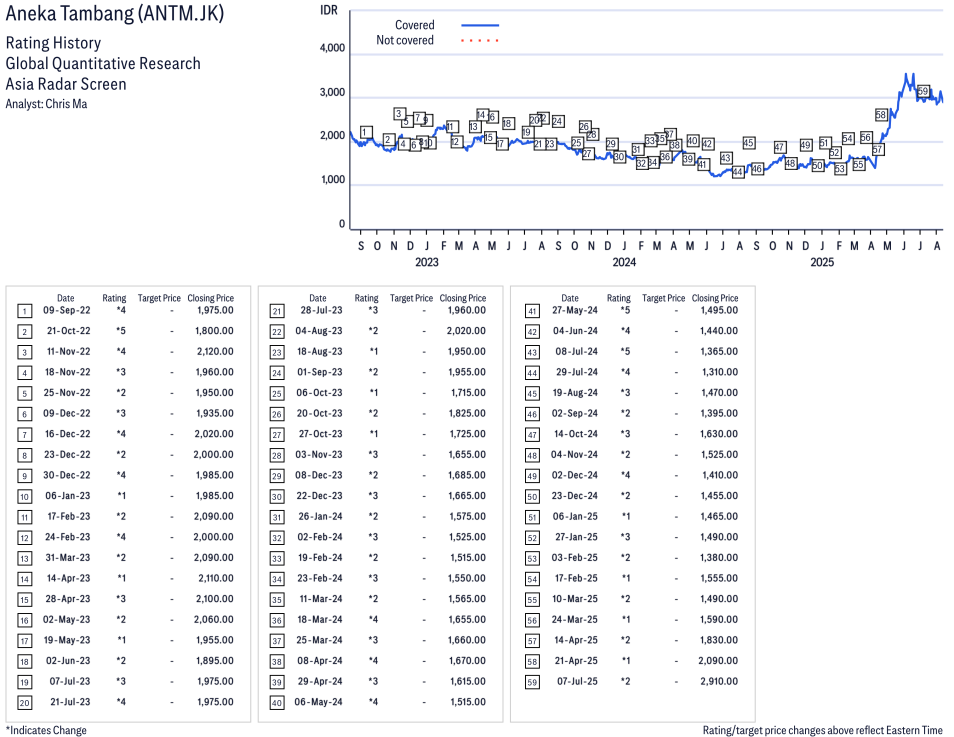Viewport: 954px width, 737px height.
Task: Select the Aneka Tambang (ANTM.JK) title
Action: coord(115,13)
